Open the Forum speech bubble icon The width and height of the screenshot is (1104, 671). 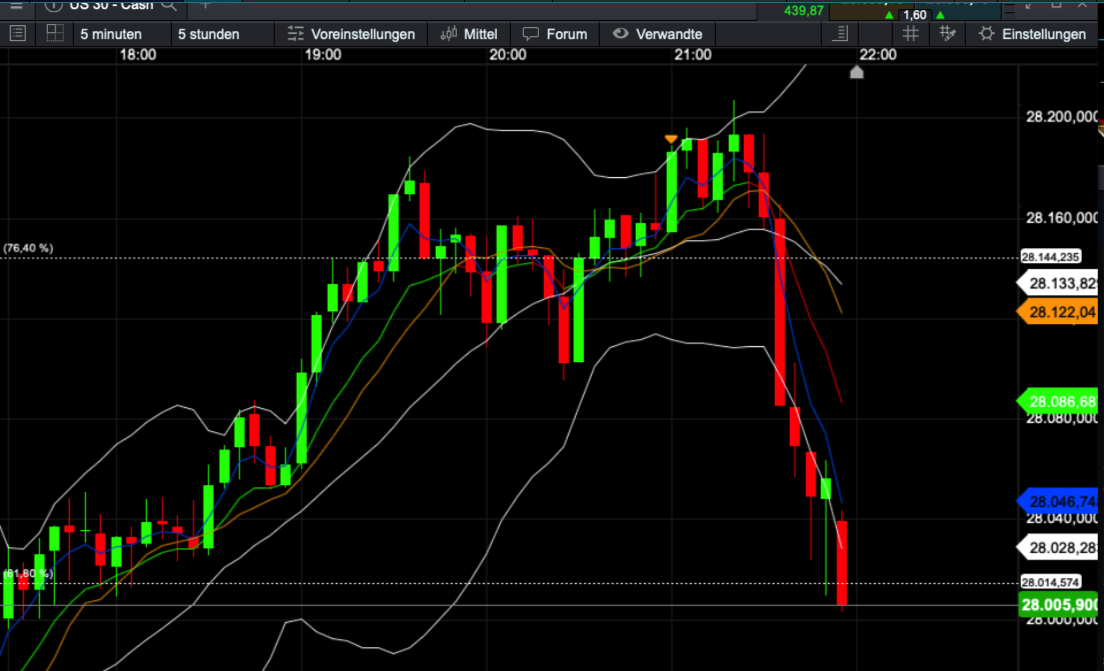[531, 33]
